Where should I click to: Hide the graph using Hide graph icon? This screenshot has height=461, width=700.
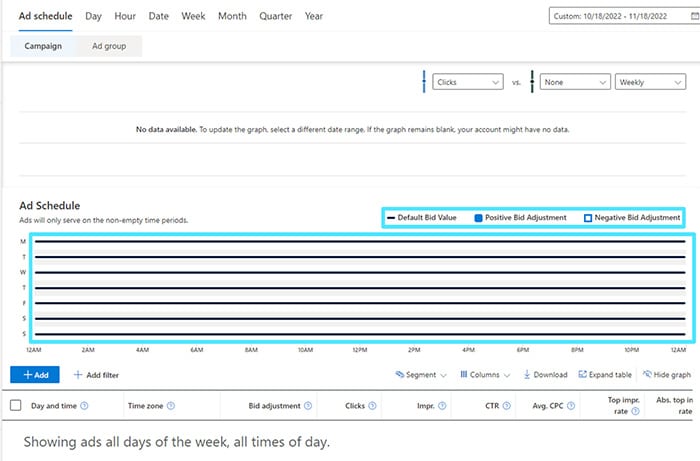647,375
